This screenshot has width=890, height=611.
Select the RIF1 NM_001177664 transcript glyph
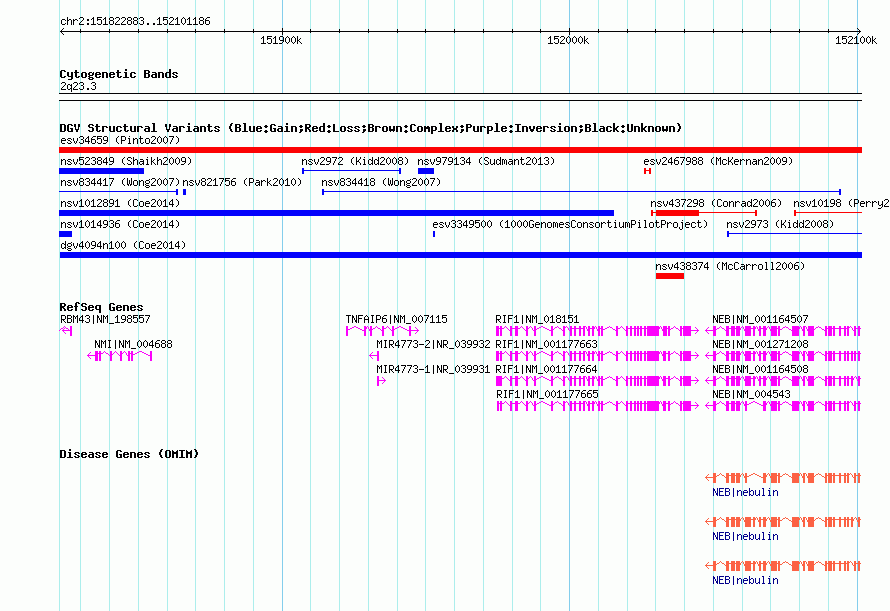tap(598, 381)
